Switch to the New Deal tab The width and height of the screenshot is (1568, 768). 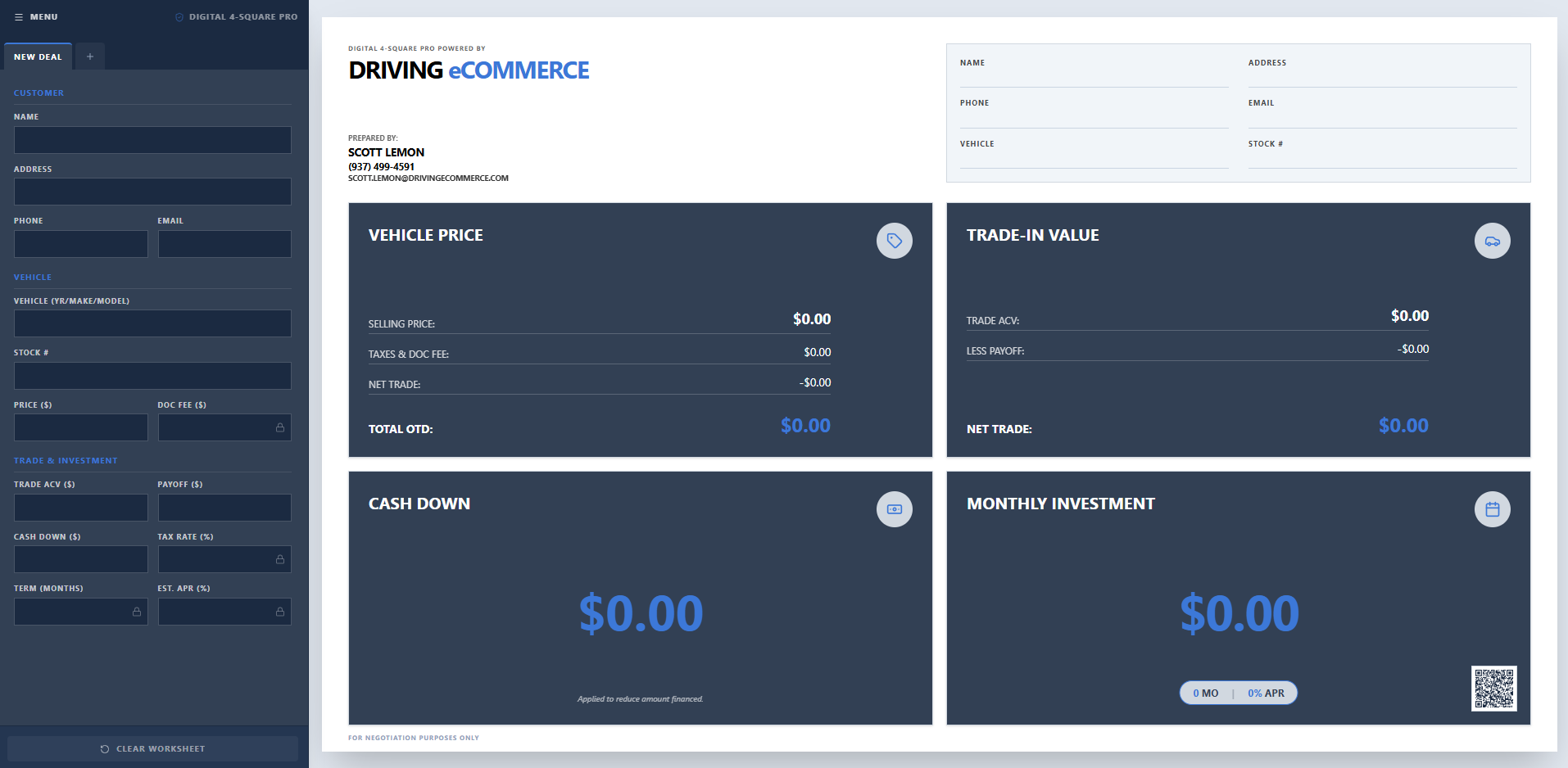(x=38, y=56)
